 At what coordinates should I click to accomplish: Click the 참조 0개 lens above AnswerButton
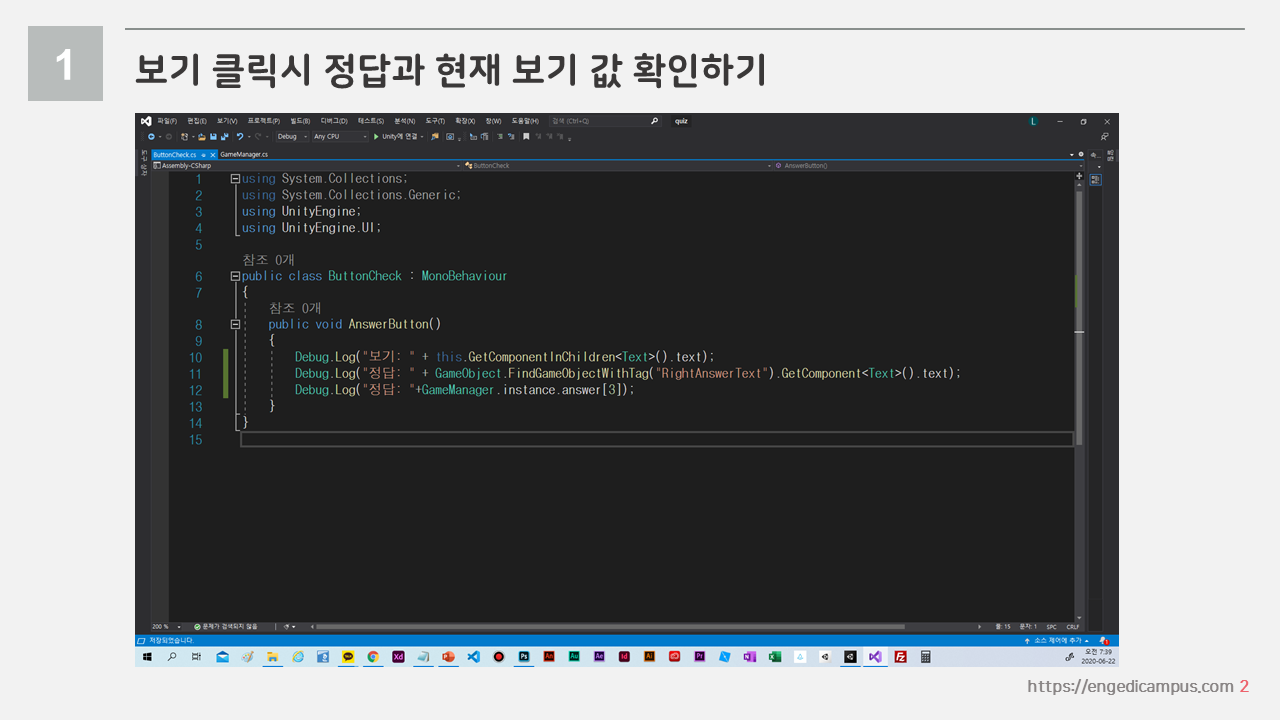click(294, 308)
